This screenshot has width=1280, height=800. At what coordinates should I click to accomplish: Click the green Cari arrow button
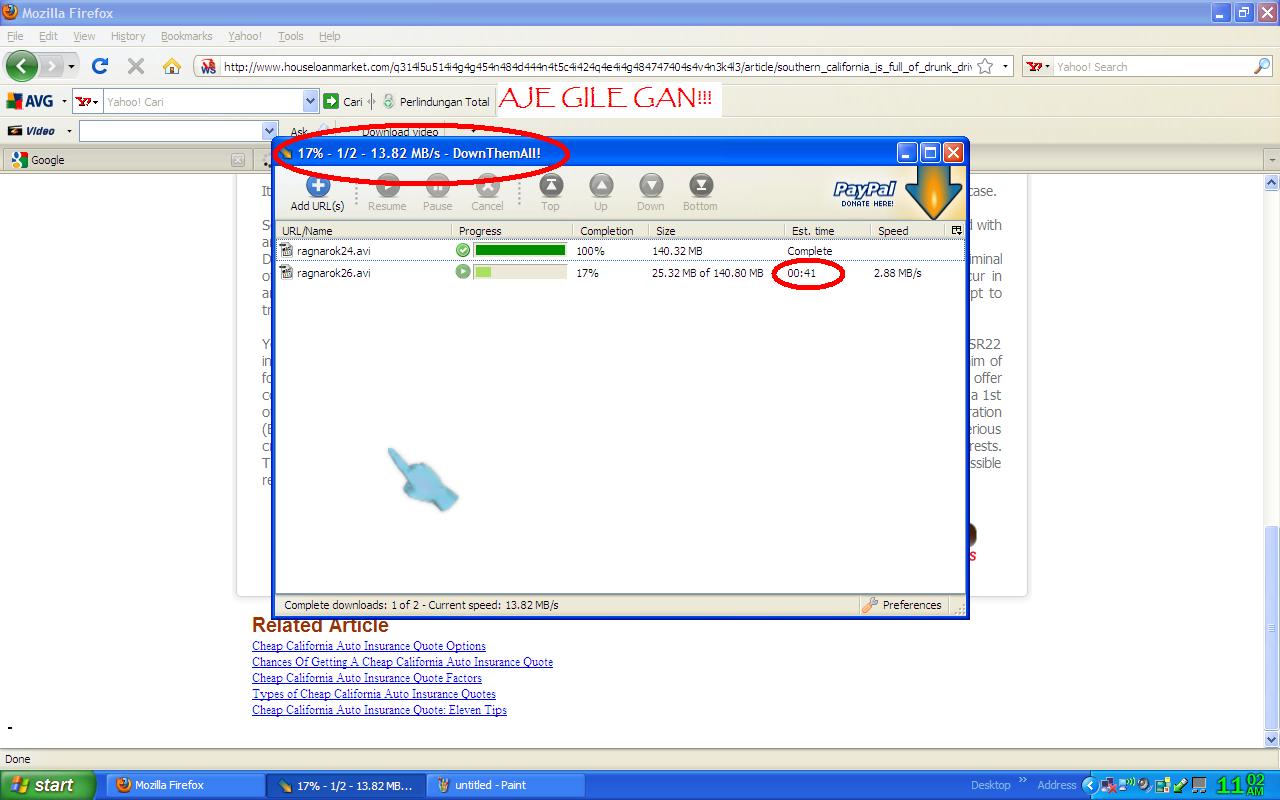(x=331, y=101)
